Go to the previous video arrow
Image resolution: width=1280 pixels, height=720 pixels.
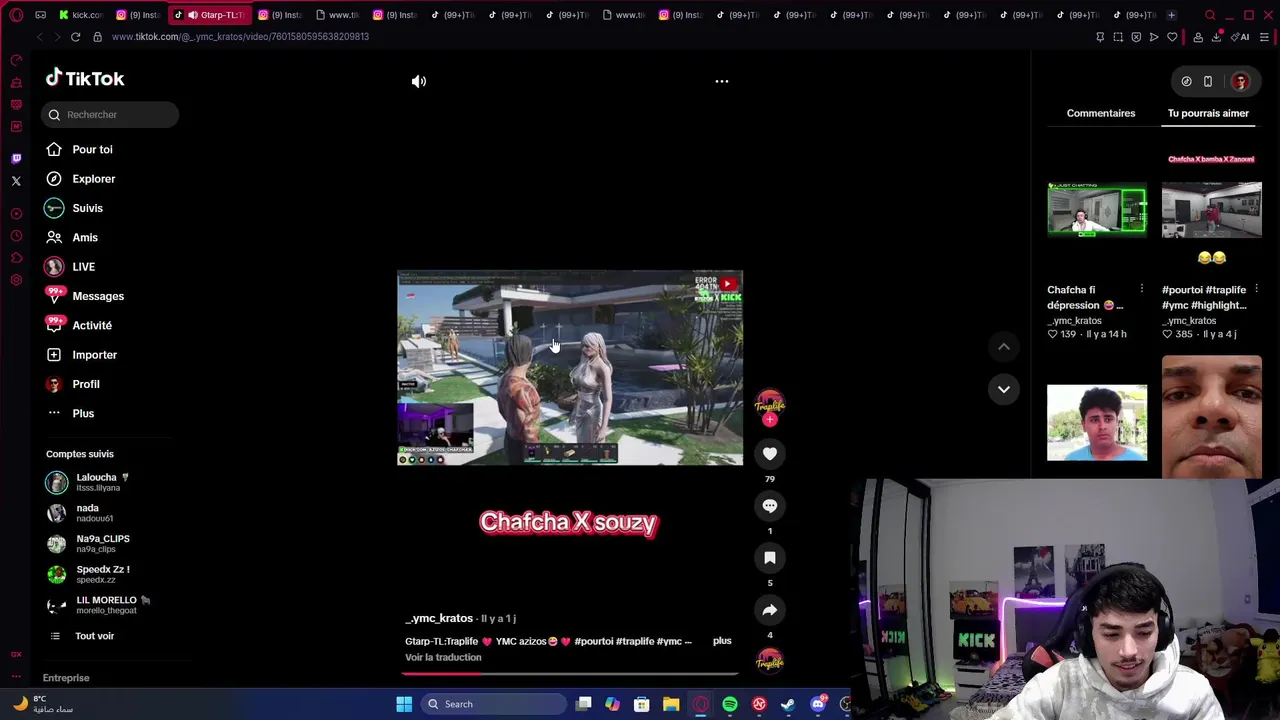click(1004, 347)
